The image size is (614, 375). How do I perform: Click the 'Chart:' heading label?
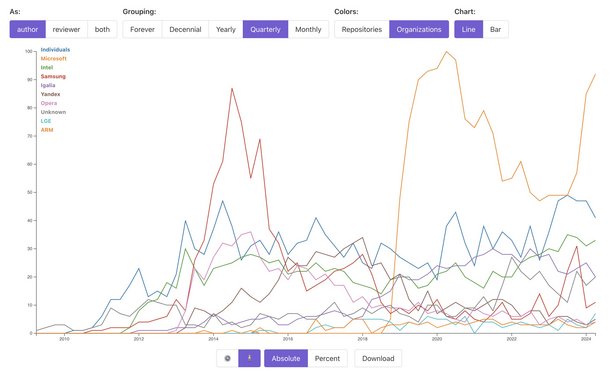(465, 12)
